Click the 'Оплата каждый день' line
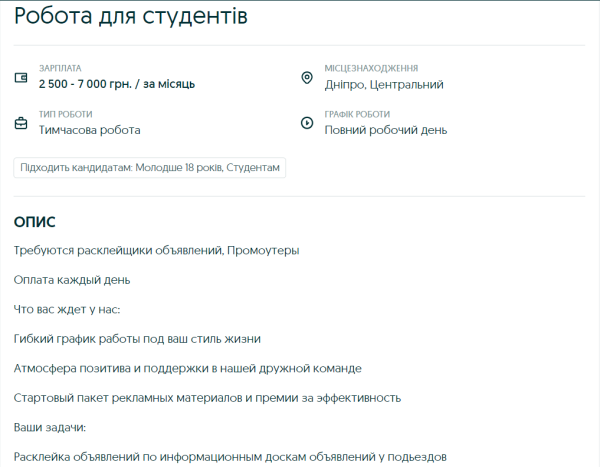This screenshot has height=467, width=601. [x=72, y=280]
